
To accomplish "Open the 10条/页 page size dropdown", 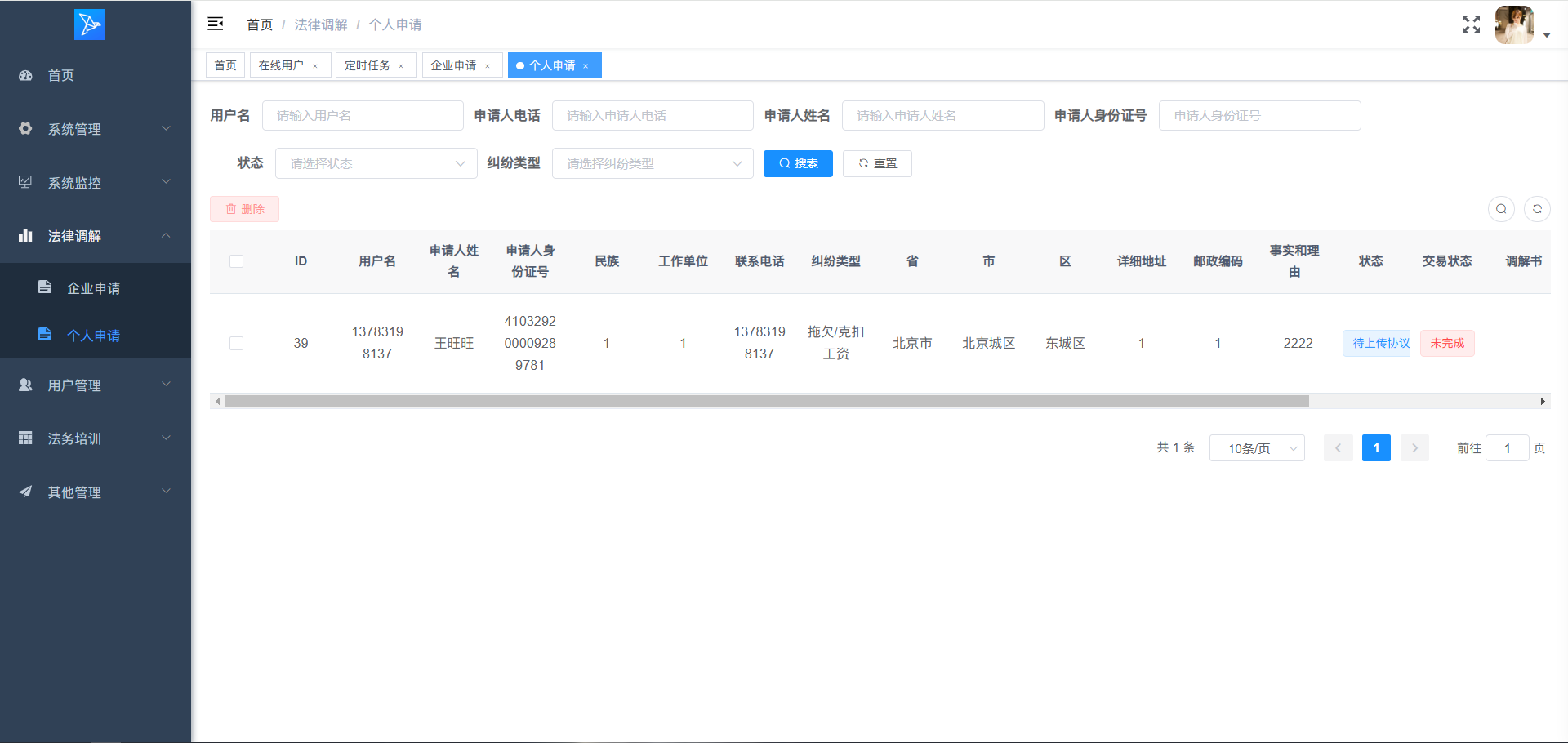I will [1257, 448].
